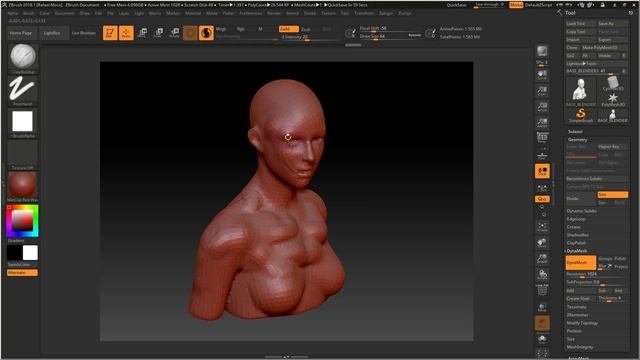
Task: Collapse the Geometry section
Action: pyautogui.click(x=578, y=140)
